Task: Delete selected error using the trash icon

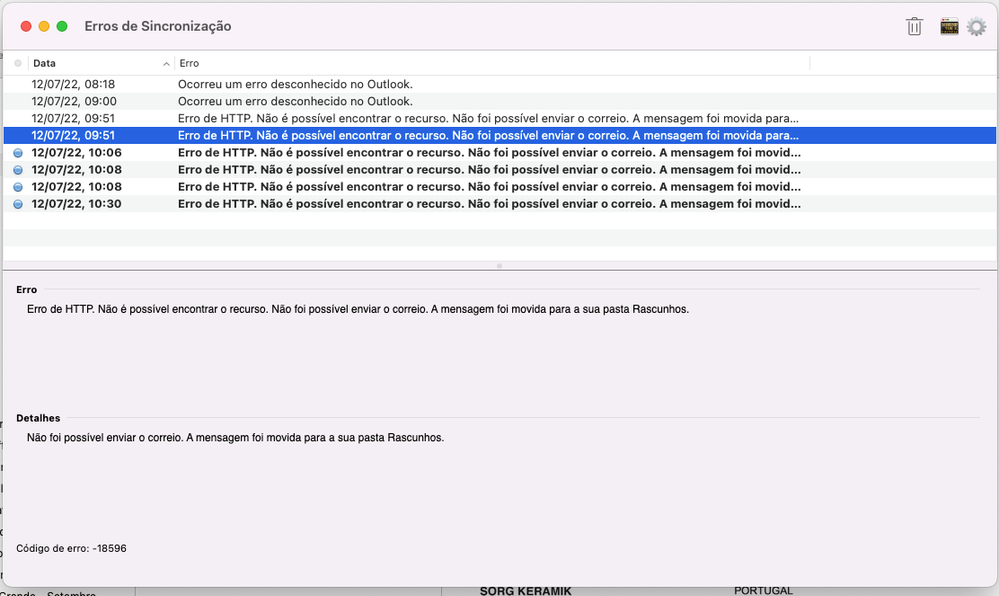Action: point(913,27)
